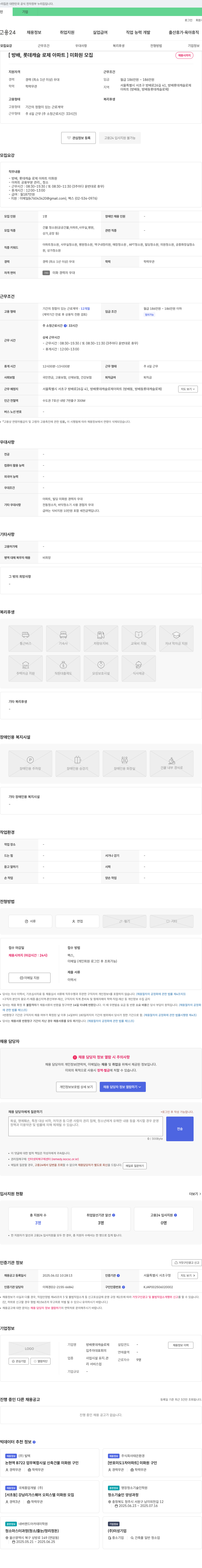Screen dimensions: 202x1568
Task: Click the 자녀 학자금 지원 icon
Action: 177,639
